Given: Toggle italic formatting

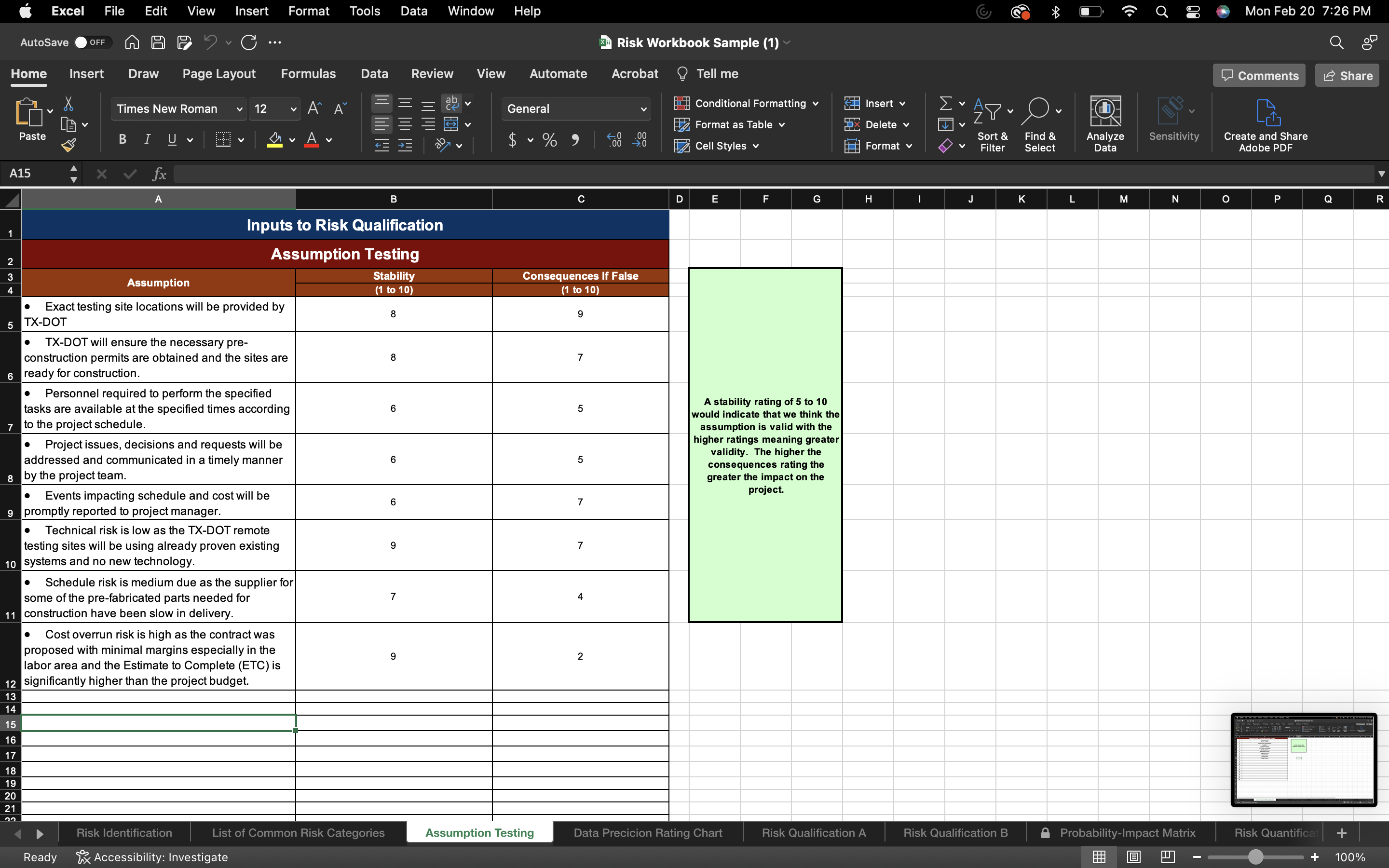Looking at the screenshot, I should point(148,139).
